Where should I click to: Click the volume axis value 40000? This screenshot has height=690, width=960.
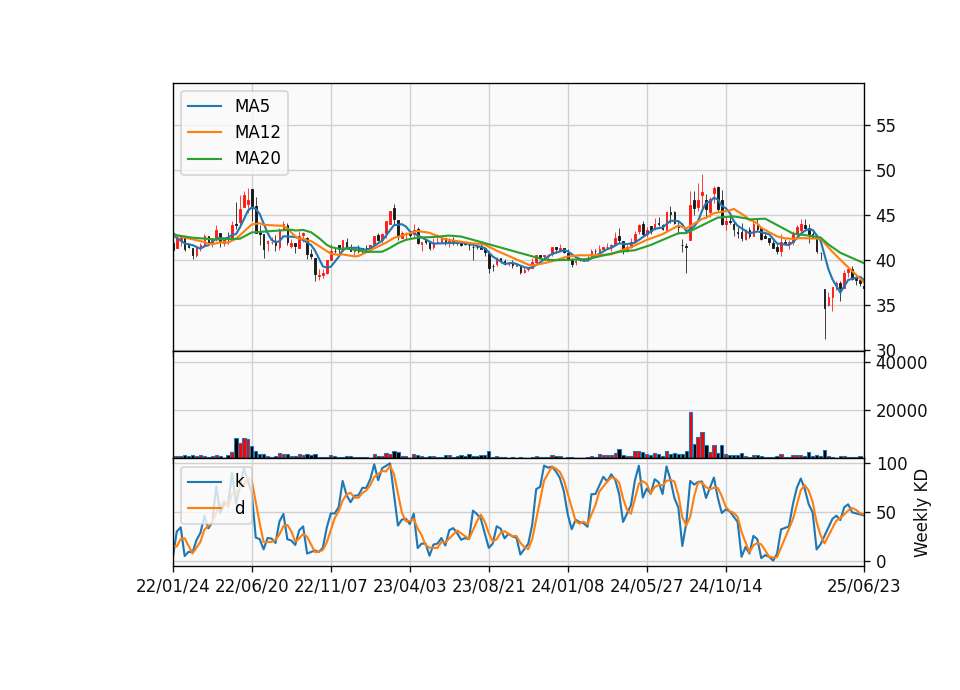point(901,363)
